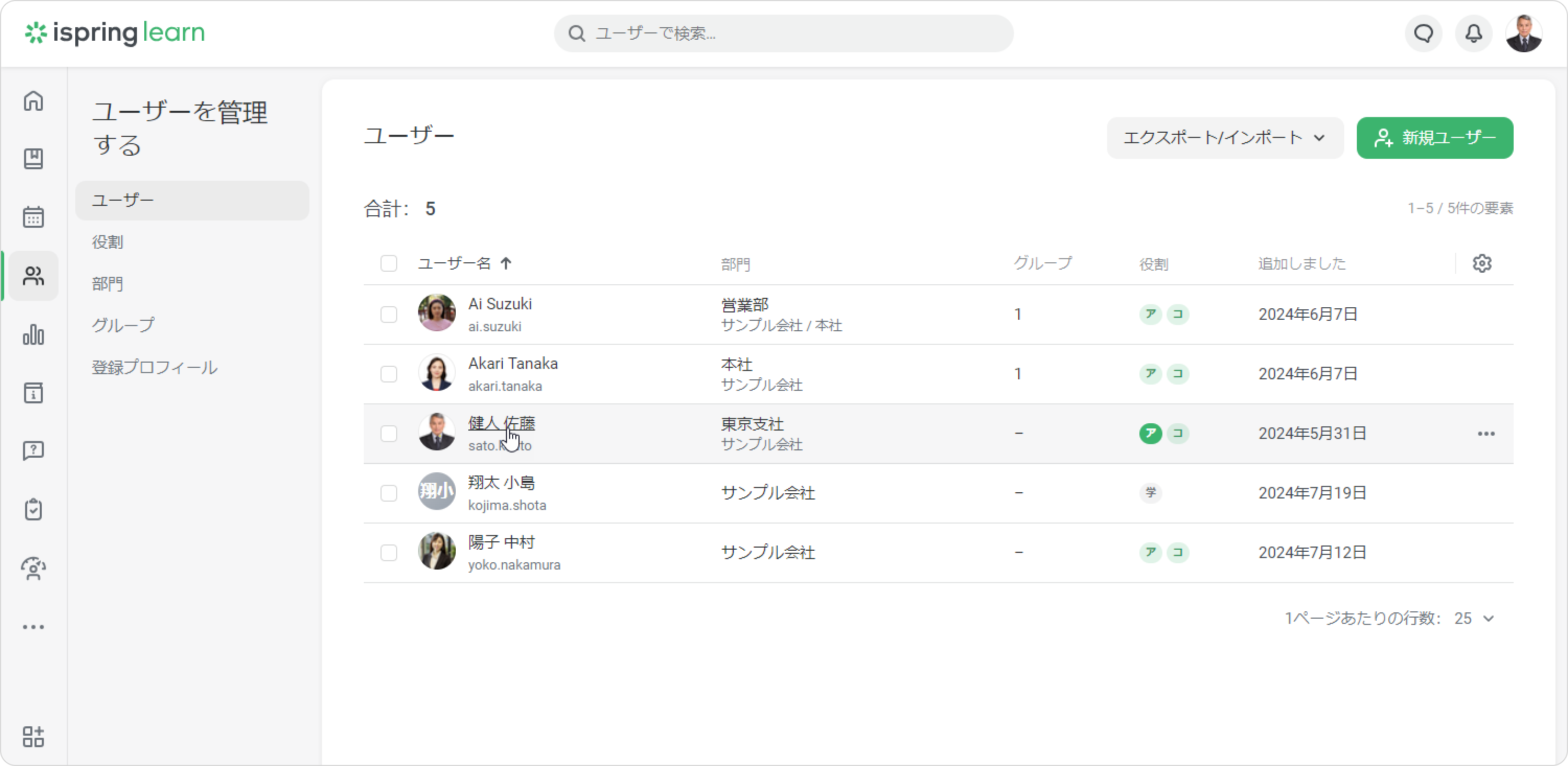Open the calendar icon in left sidebar
1568x766 pixels.
point(33,217)
